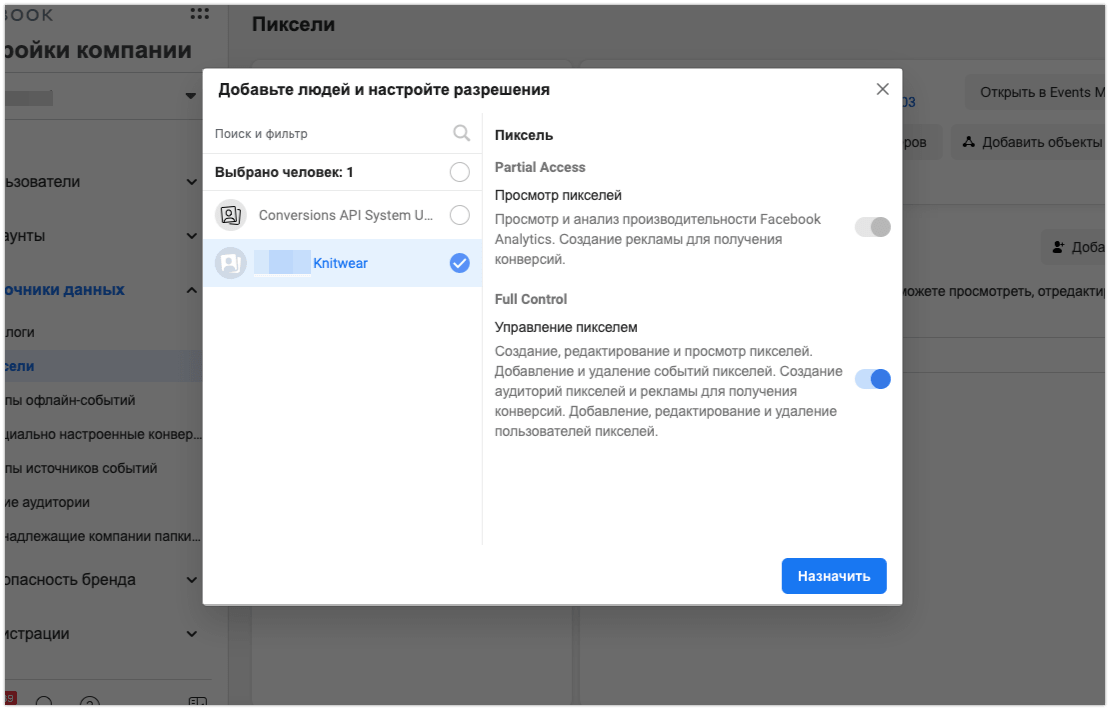Click the Knitwear user avatar icon
The image size is (1110, 710).
(231, 263)
